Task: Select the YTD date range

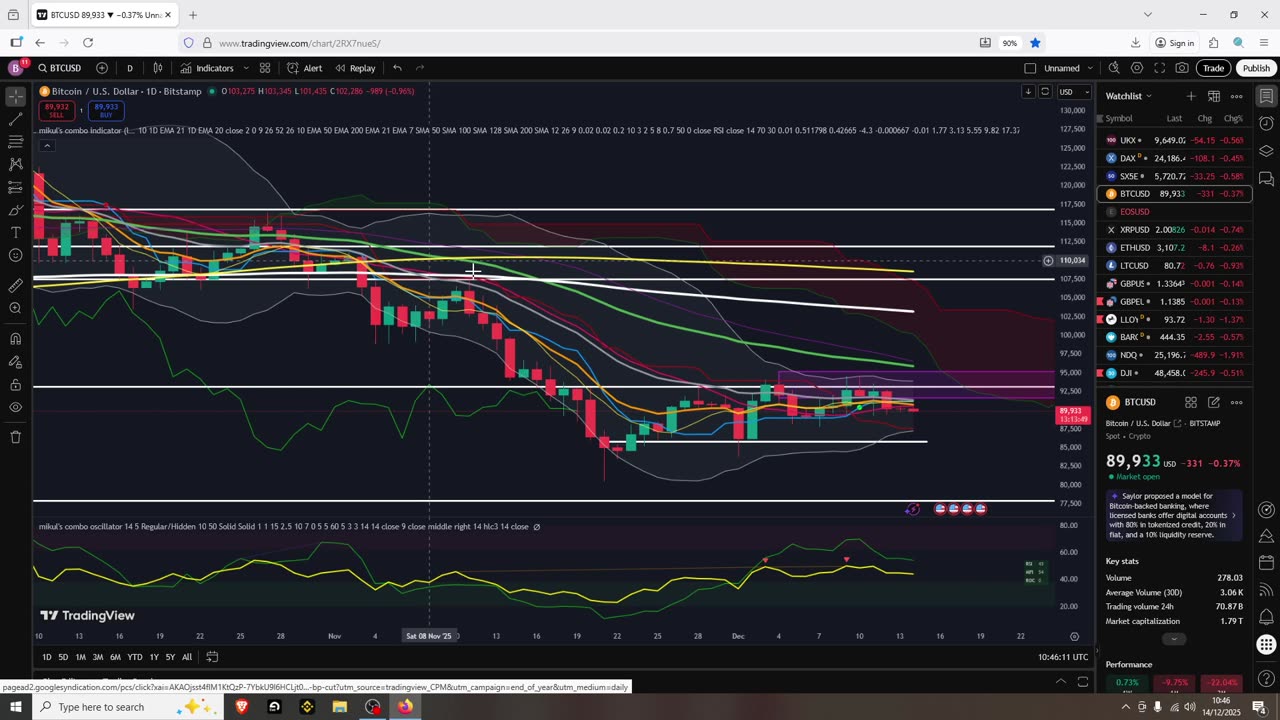Action: click(134, 657)
